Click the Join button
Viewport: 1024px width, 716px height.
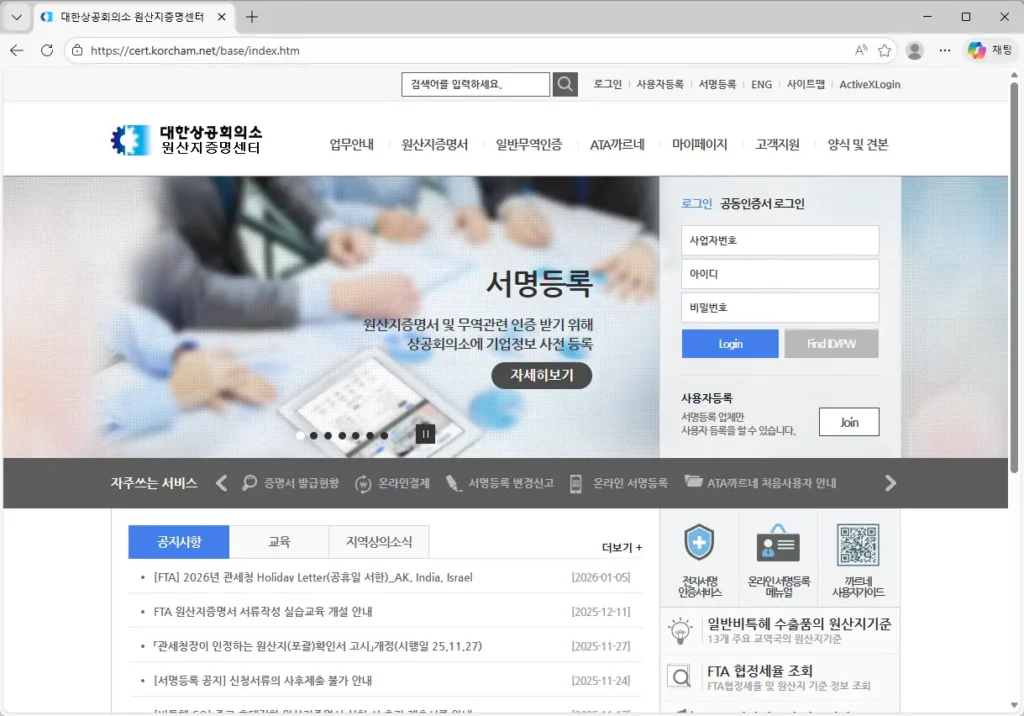point(849,422)
